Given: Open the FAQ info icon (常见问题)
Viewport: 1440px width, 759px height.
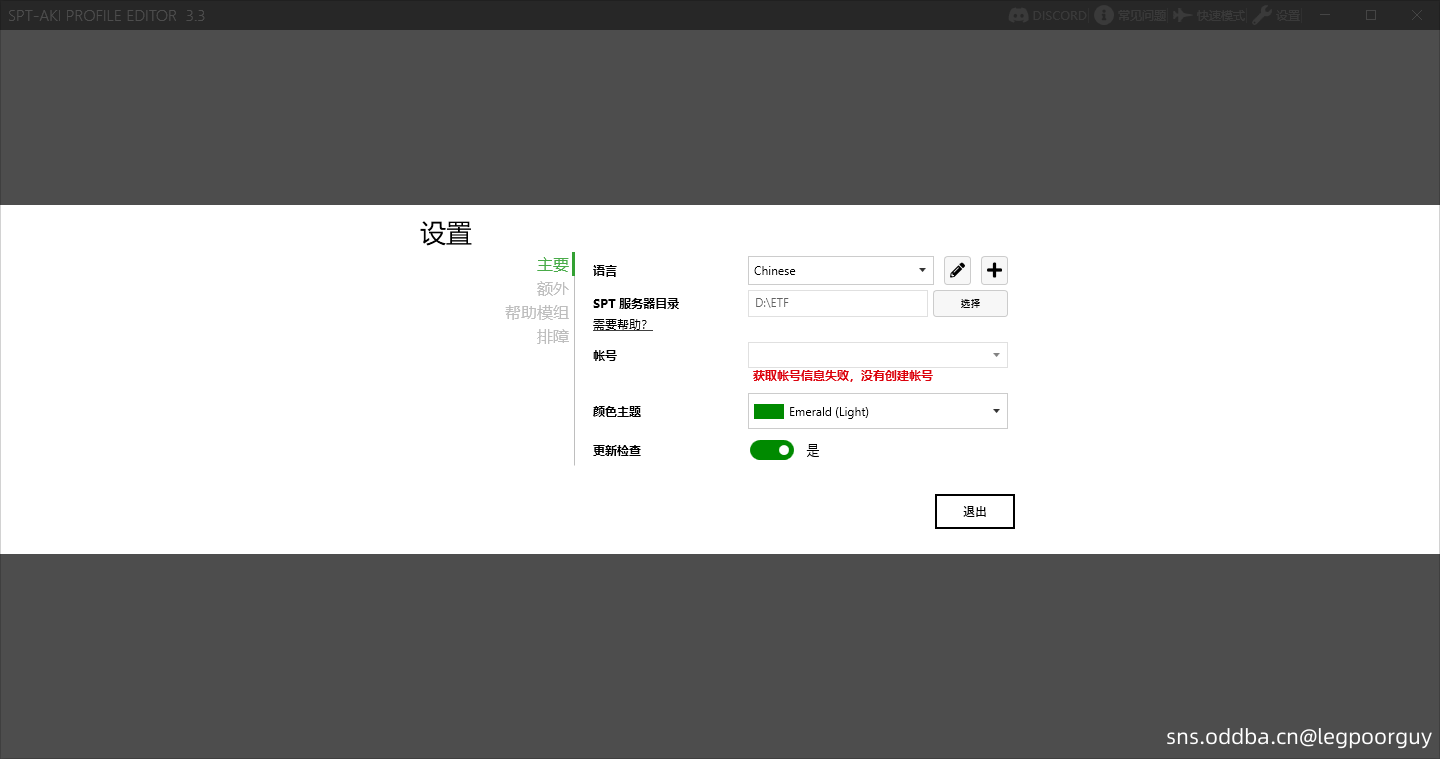Looking at the screenshot, I should point(1103,15).
